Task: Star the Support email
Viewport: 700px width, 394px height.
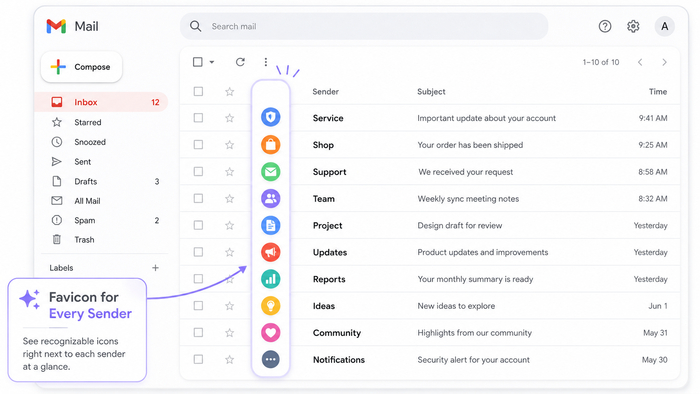Action: (229, 172)
